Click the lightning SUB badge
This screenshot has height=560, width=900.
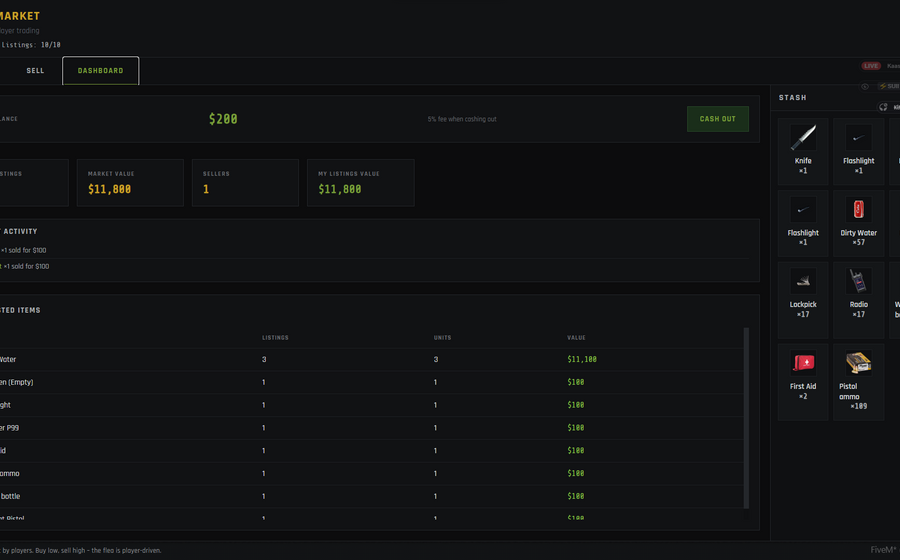(x=889, y=87)
